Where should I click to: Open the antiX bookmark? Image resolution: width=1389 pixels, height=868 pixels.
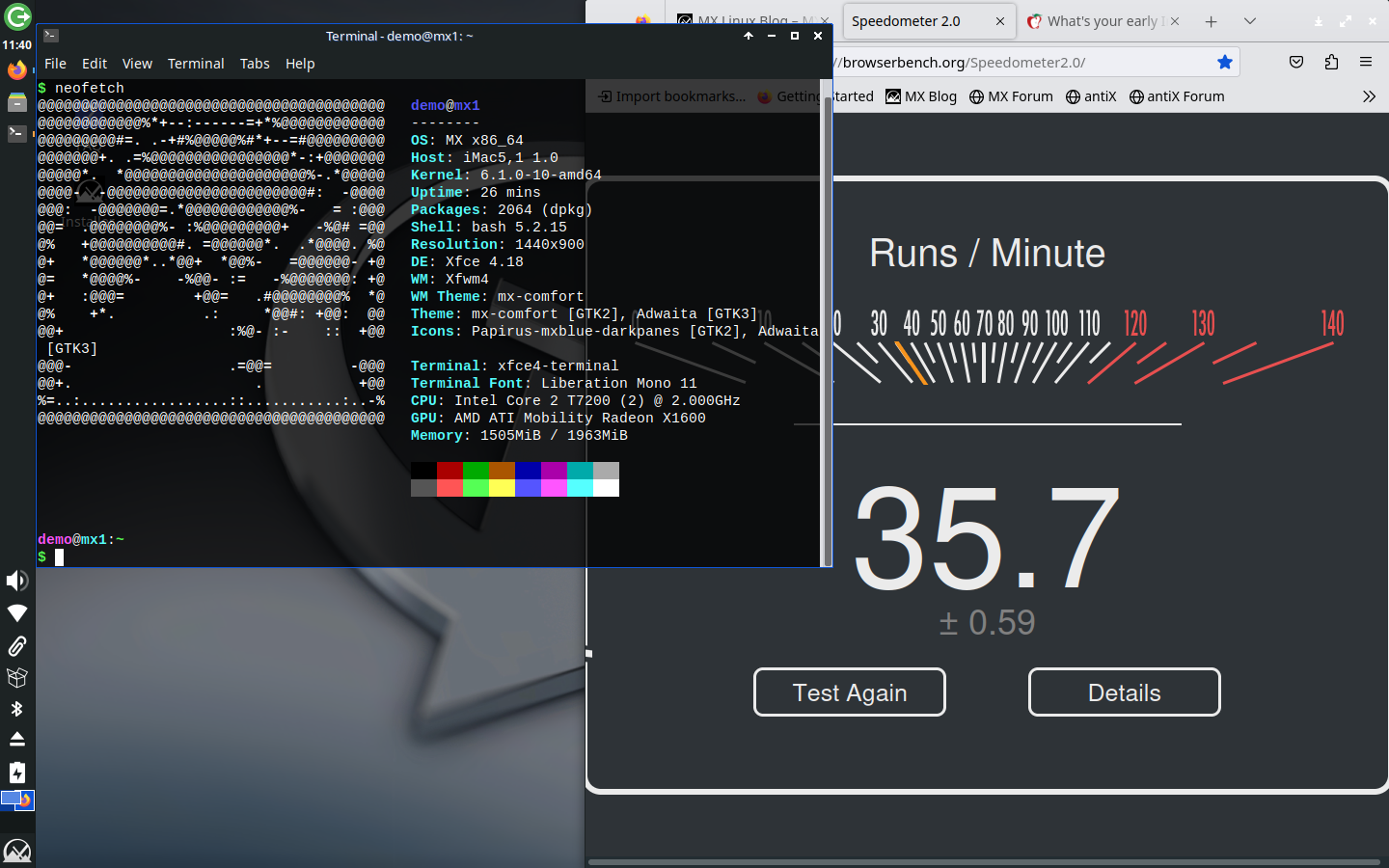coord(1091,96)
